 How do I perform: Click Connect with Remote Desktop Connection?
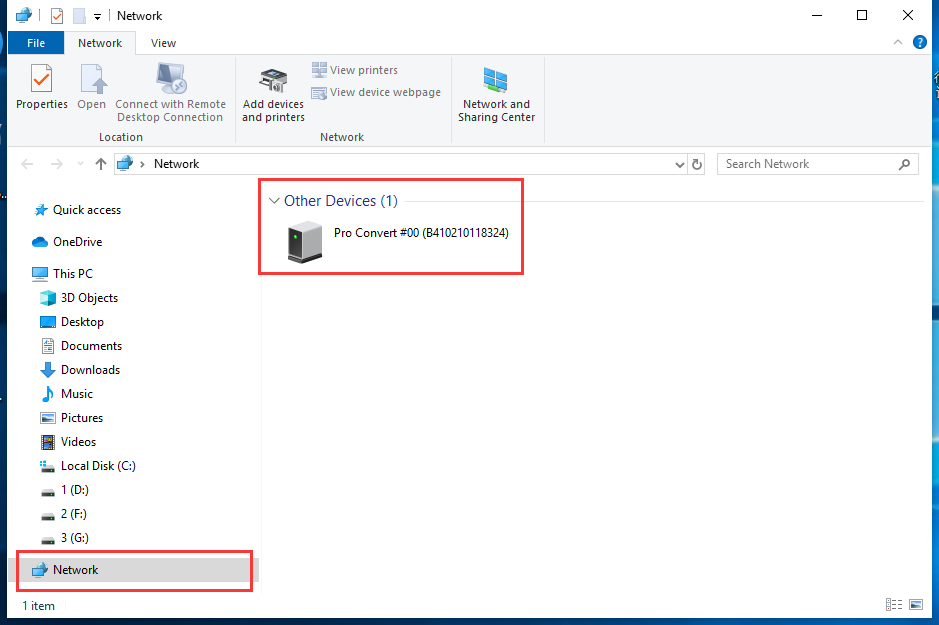point(171,93)
